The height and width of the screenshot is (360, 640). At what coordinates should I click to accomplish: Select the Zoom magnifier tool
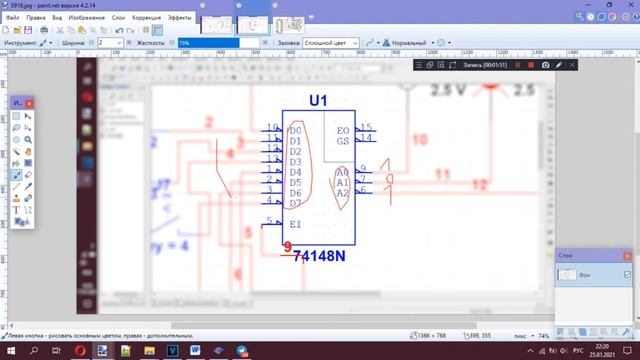click(x=28, y=140)
